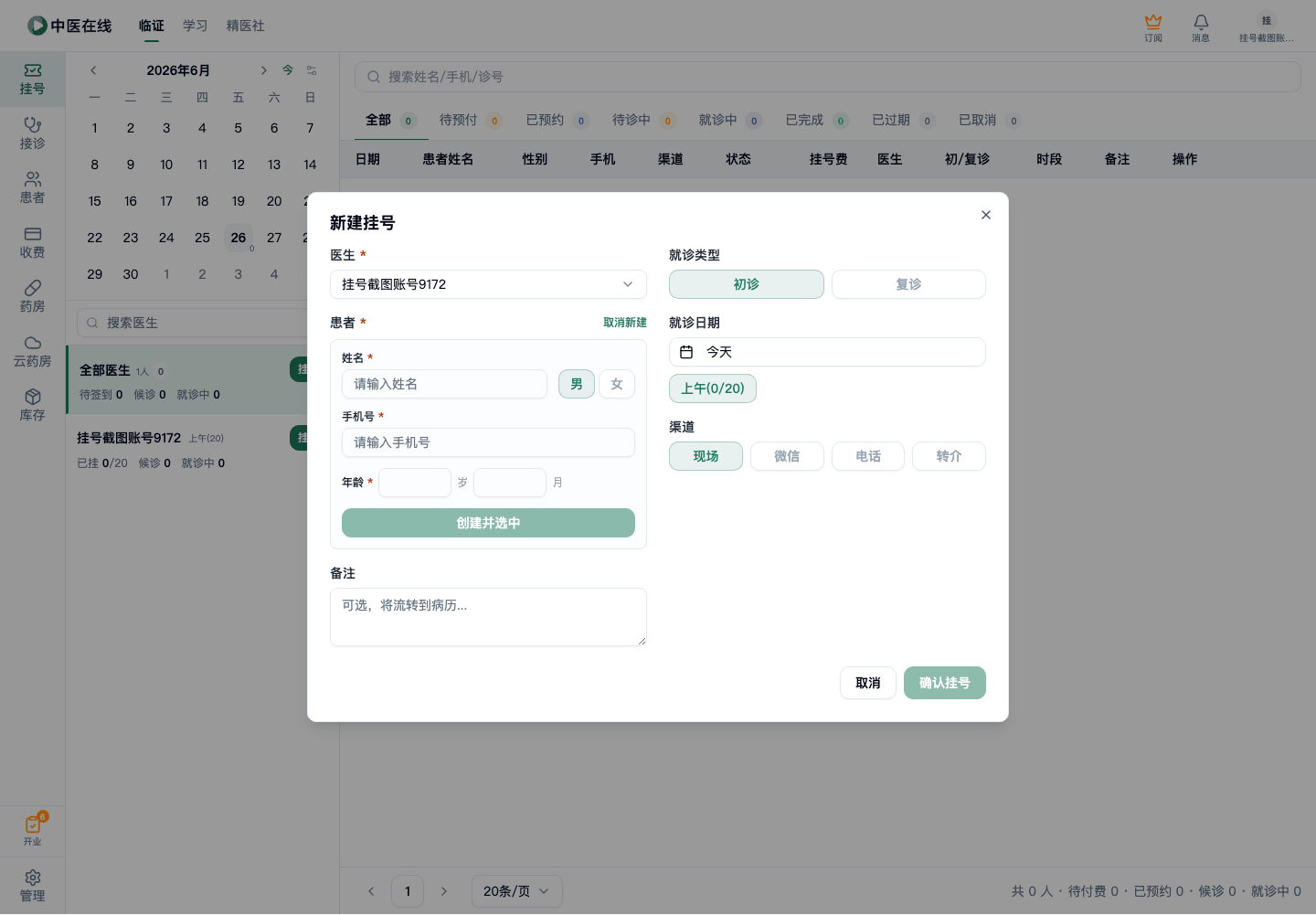The height and width of the screenshot is (915, 1316).
Task: Jump to today with 今 icon
Action: tap(288, 70)
